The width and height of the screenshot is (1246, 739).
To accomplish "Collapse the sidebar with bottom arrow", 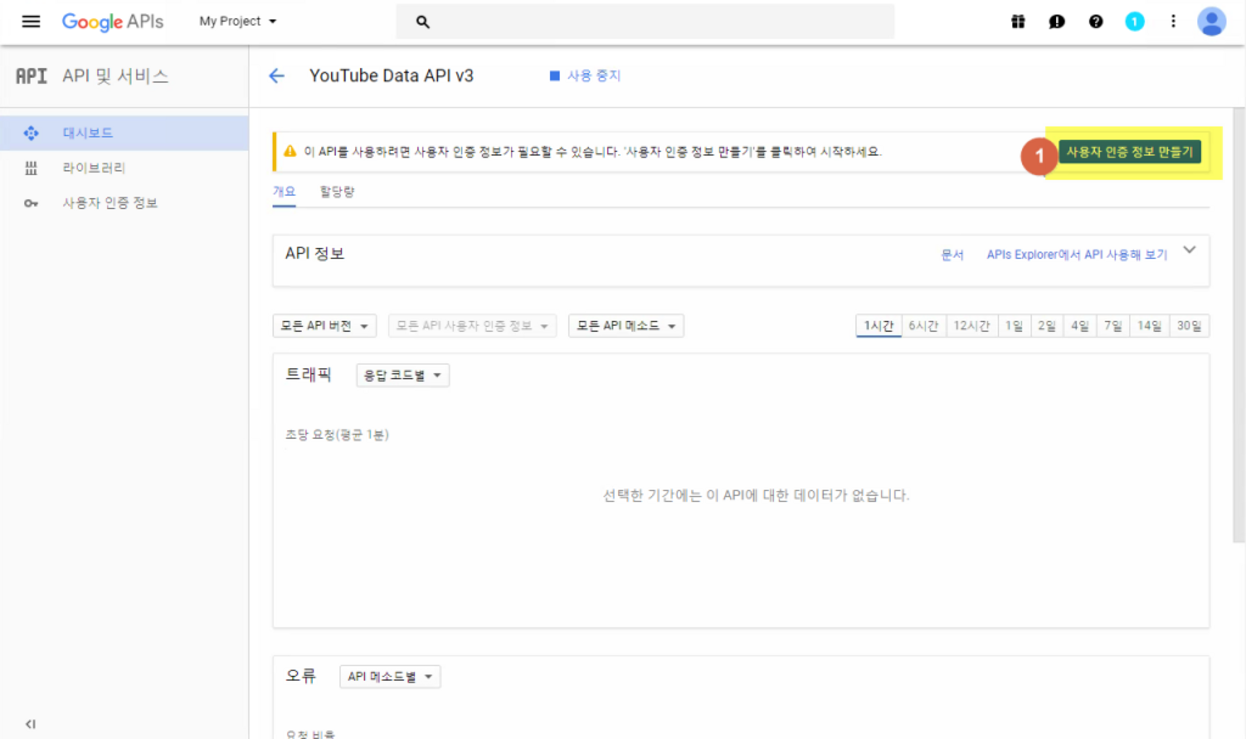I will click(30, 724).
